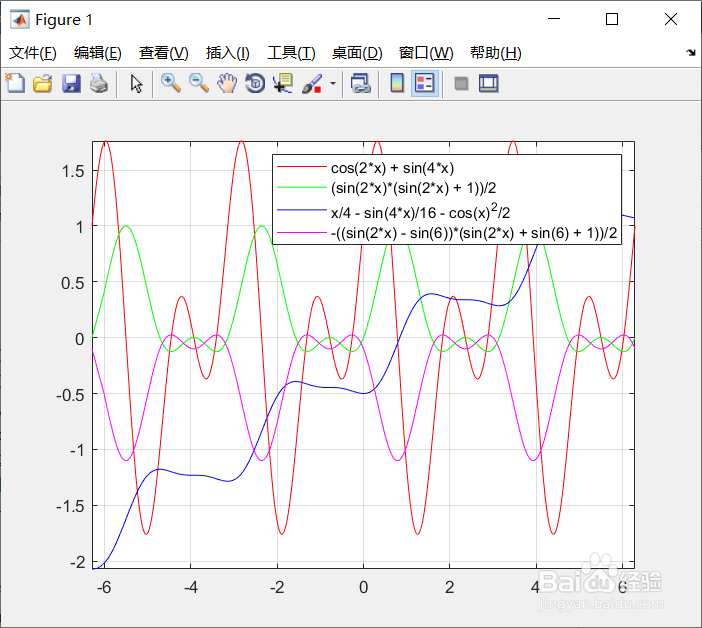Select legend entry (sin(2*x)*(sin(2*x) + 1))/2
This screenshot has height=628, width=702.
(413, 188)
